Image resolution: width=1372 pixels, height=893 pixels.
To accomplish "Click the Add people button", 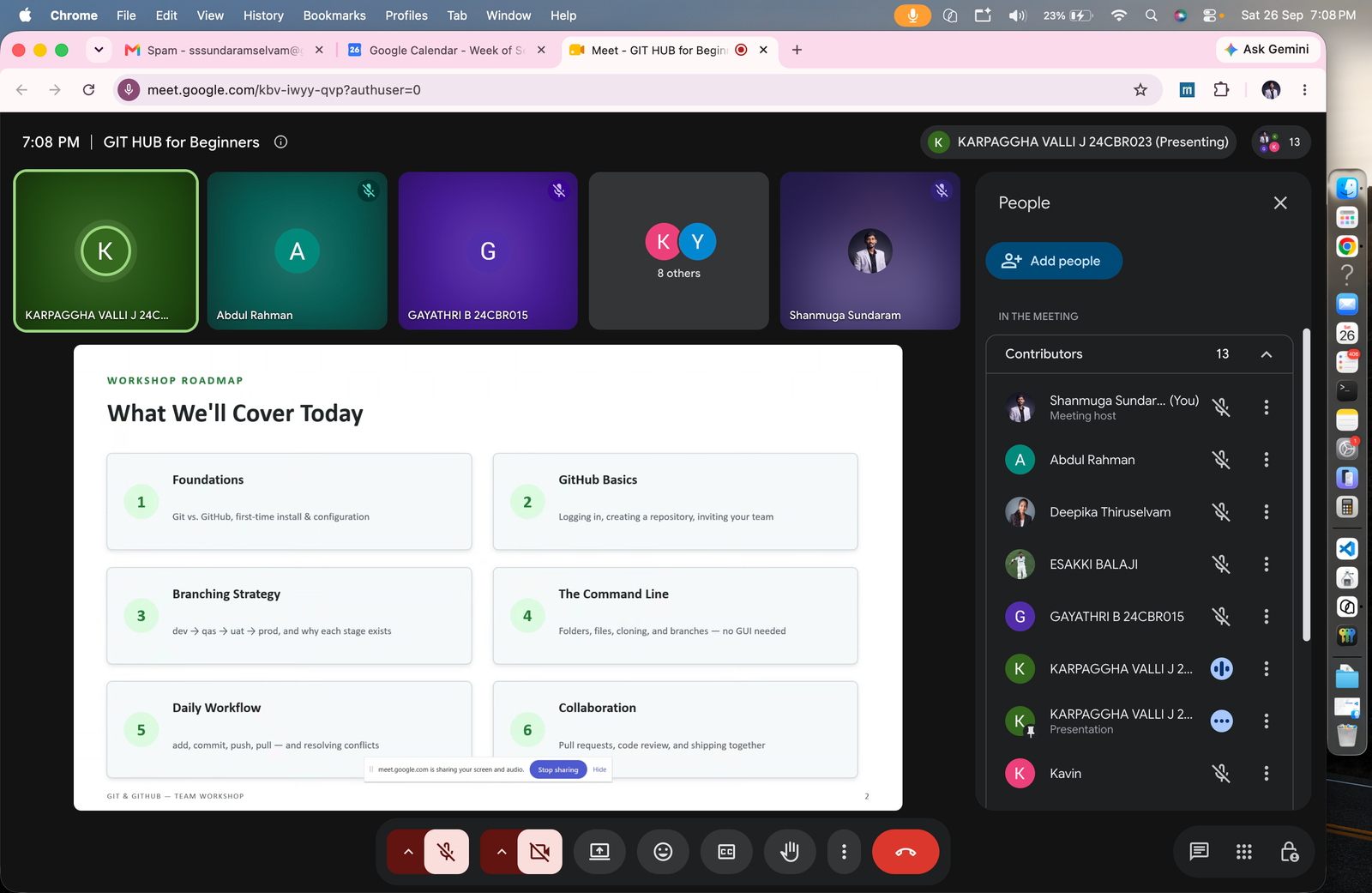I will [x=1054, y=261].
